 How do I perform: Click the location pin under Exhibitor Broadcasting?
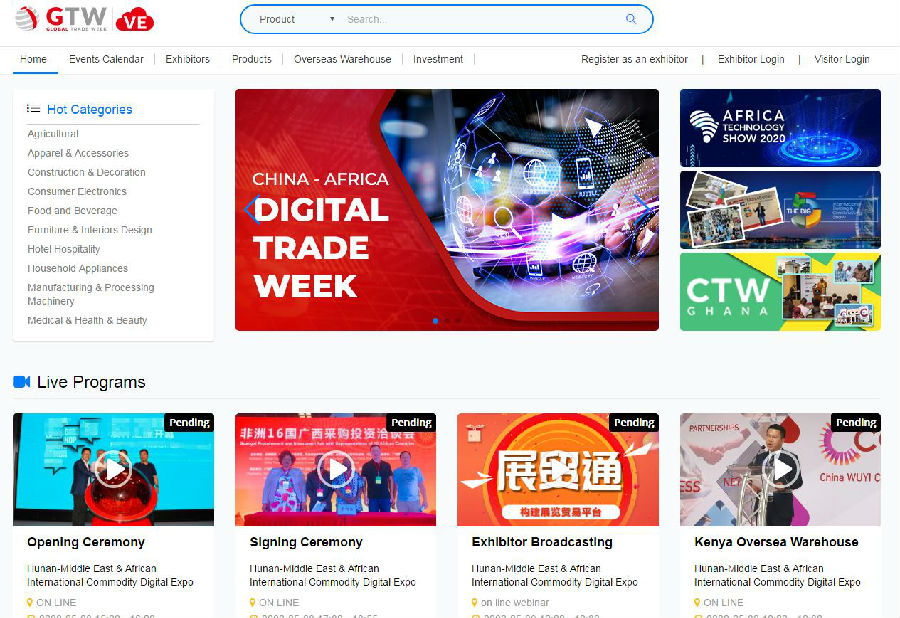474,603
